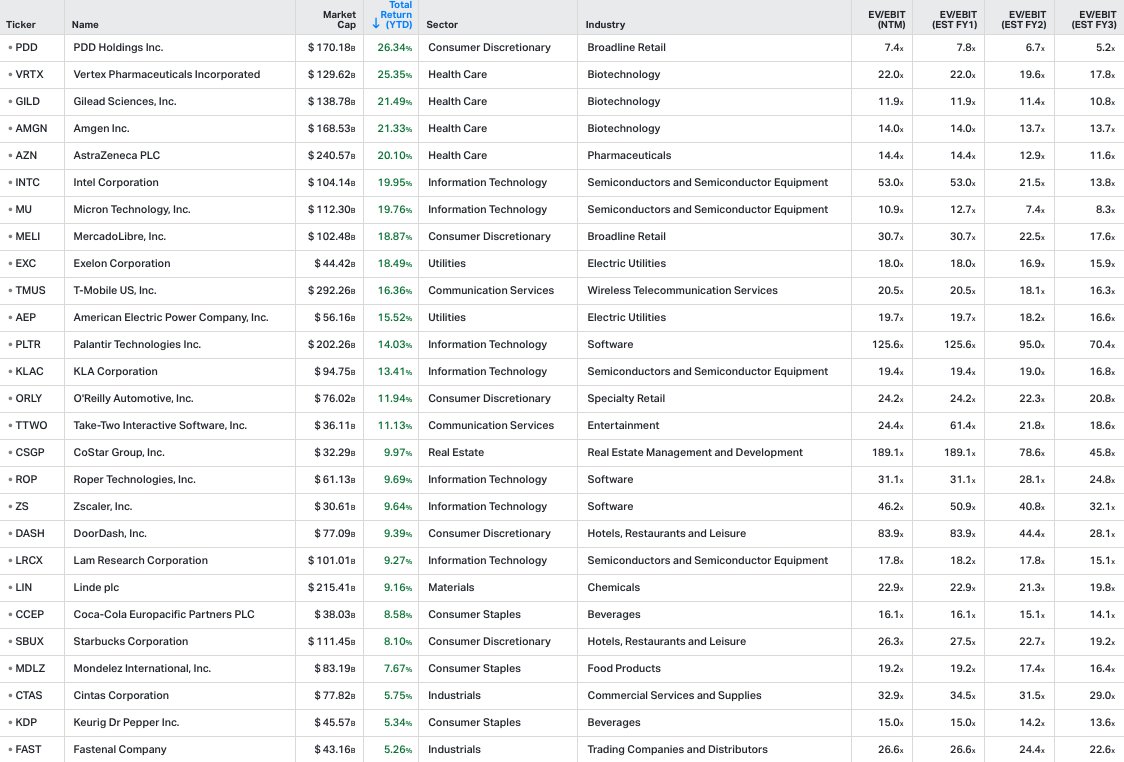This screenshot has width=1124, height=762.
Task: Select Exelon Corporation name
Action: [122, 264]
